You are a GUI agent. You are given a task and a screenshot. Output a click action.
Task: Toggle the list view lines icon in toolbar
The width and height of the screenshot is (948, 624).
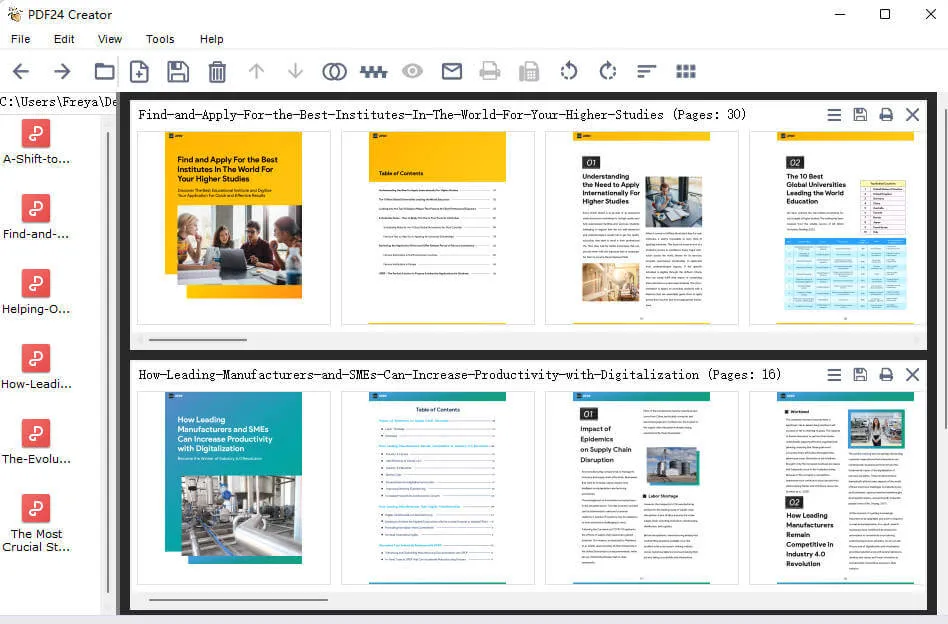[x=647, y=71]
